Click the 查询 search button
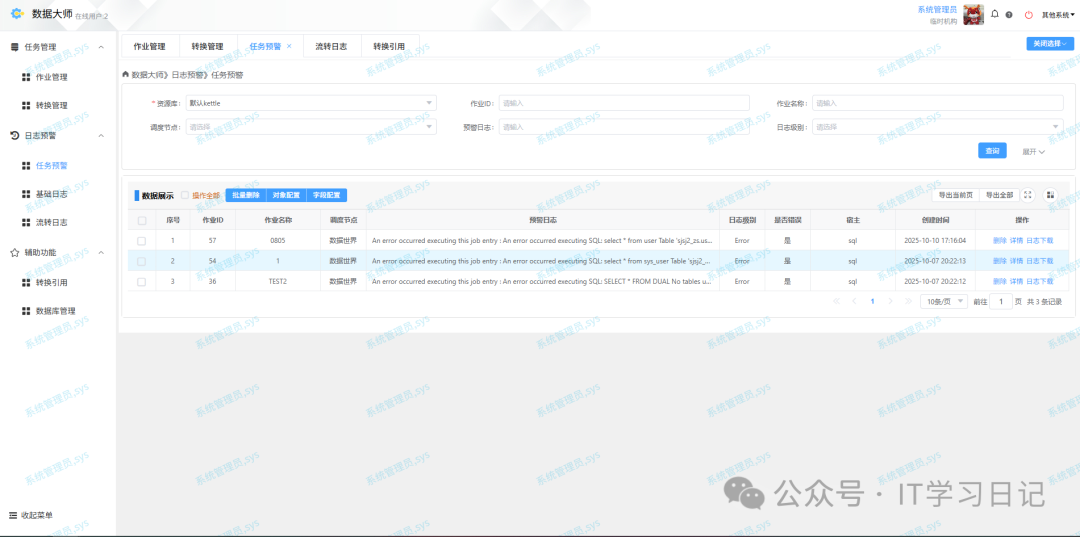 point(993,151)
